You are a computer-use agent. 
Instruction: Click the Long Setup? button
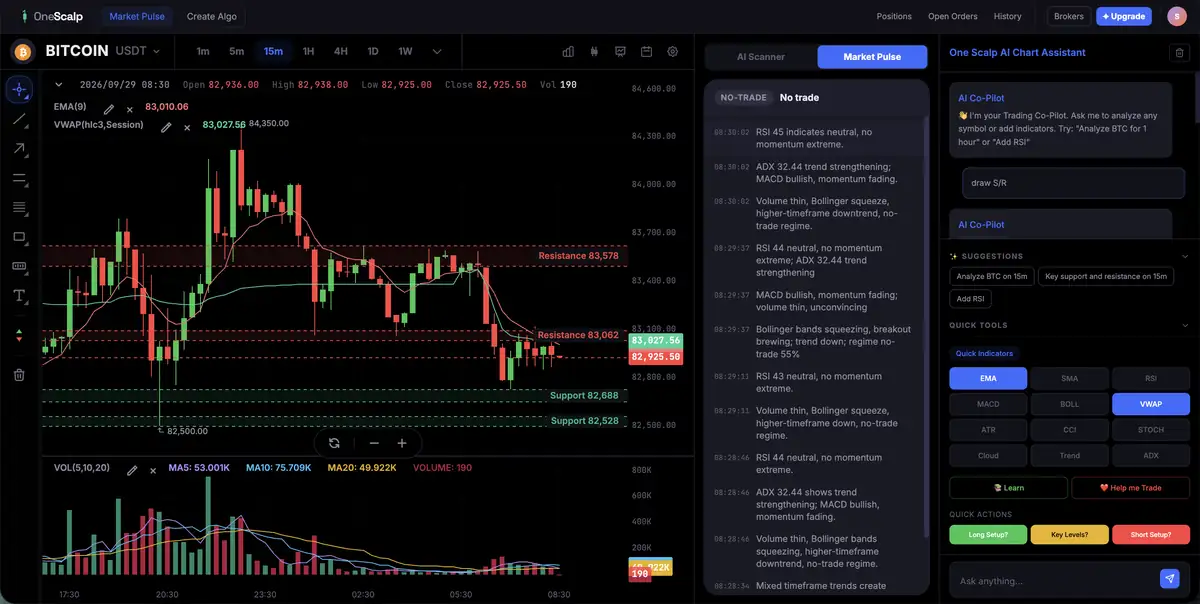[988, 534]
